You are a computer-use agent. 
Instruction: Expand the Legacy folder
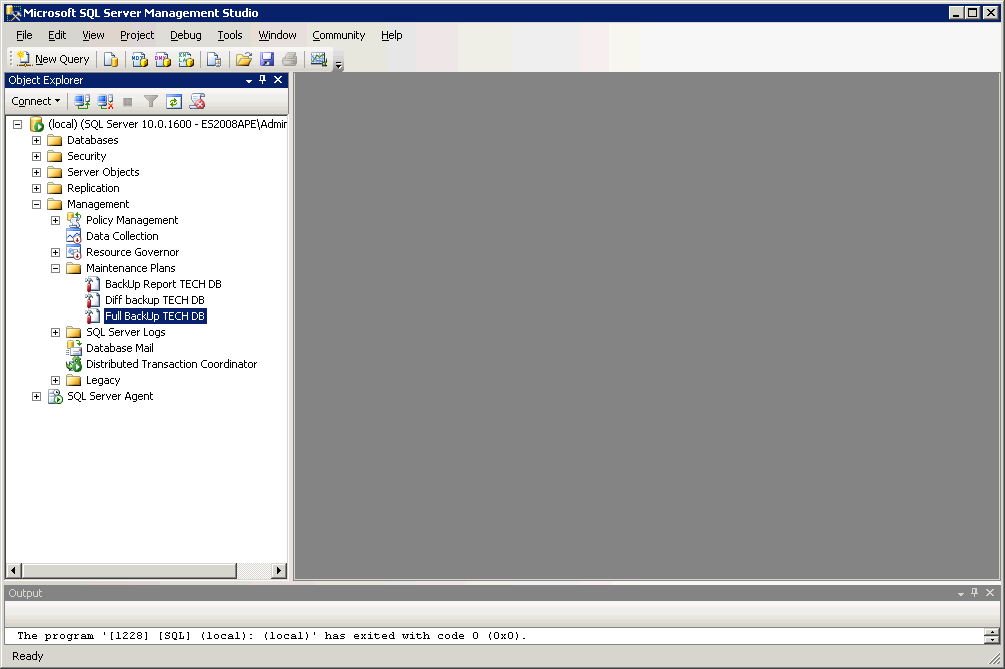coord(56,381)
